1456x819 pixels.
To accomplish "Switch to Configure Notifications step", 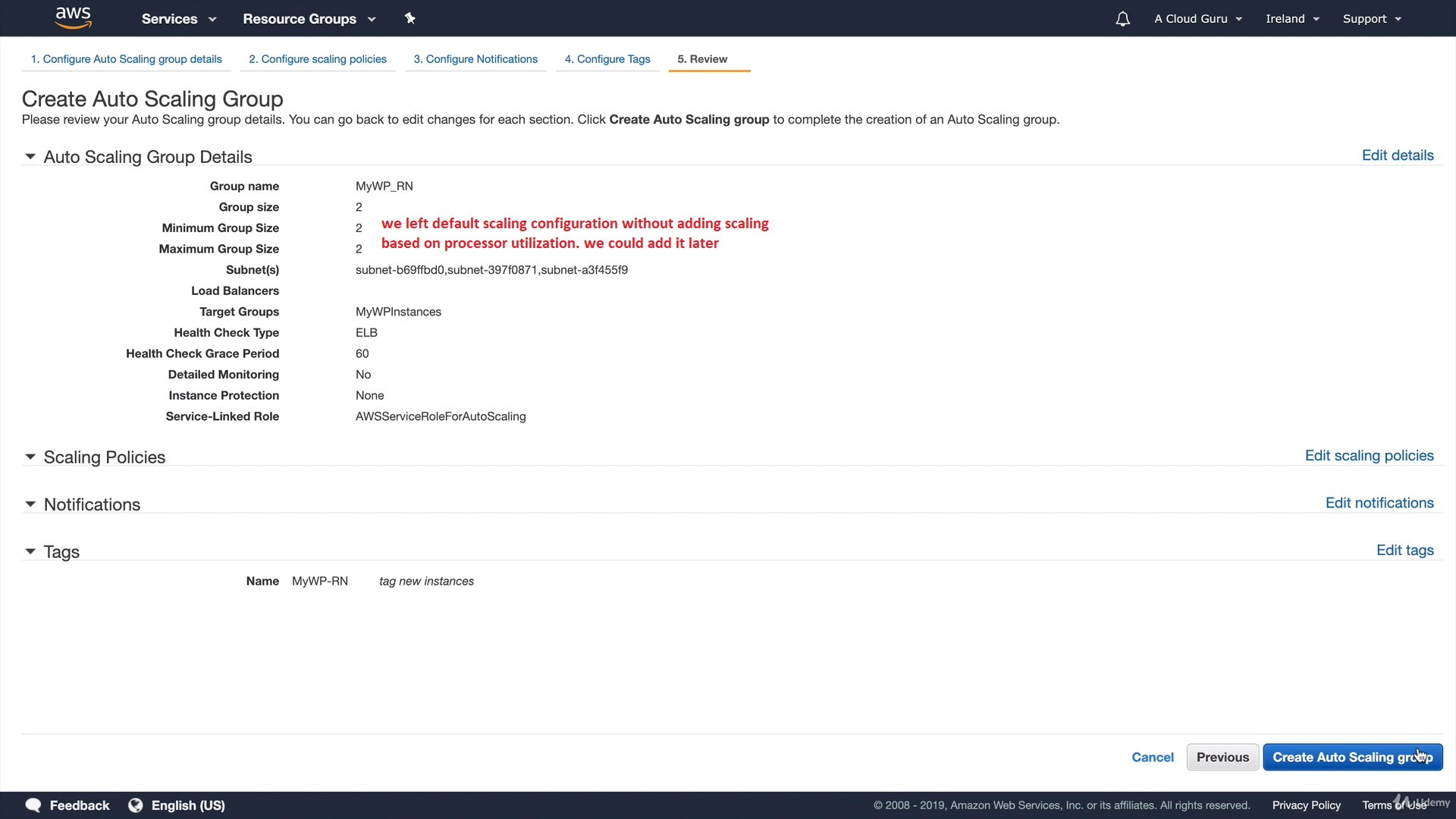I will pos(475,59).
